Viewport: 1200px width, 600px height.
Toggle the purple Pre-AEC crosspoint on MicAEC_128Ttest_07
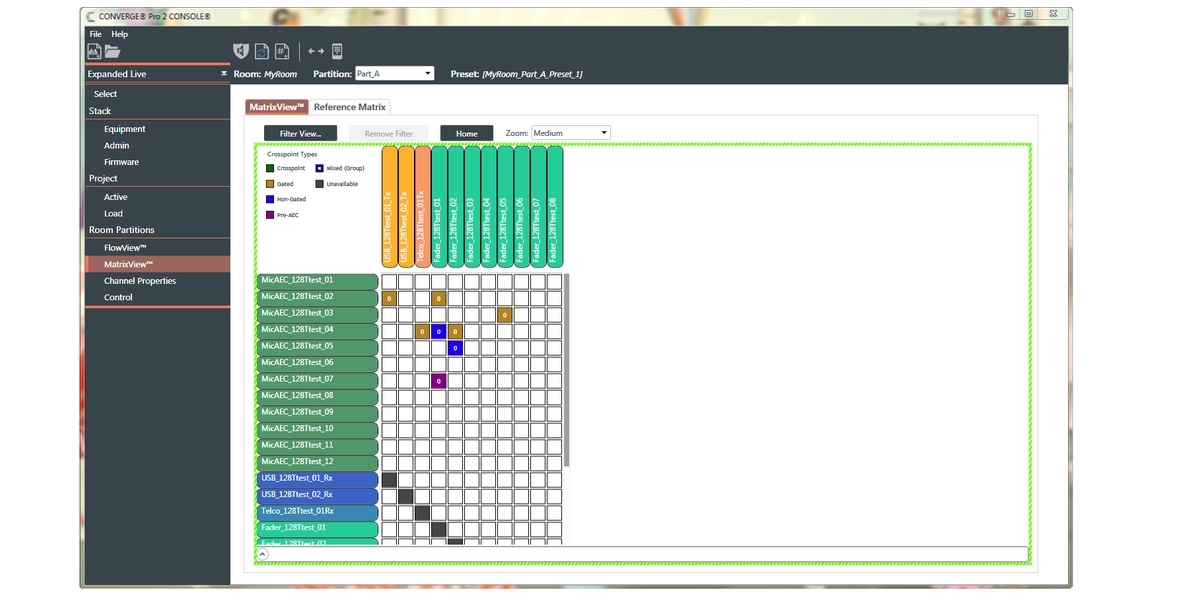coord(438,381)
